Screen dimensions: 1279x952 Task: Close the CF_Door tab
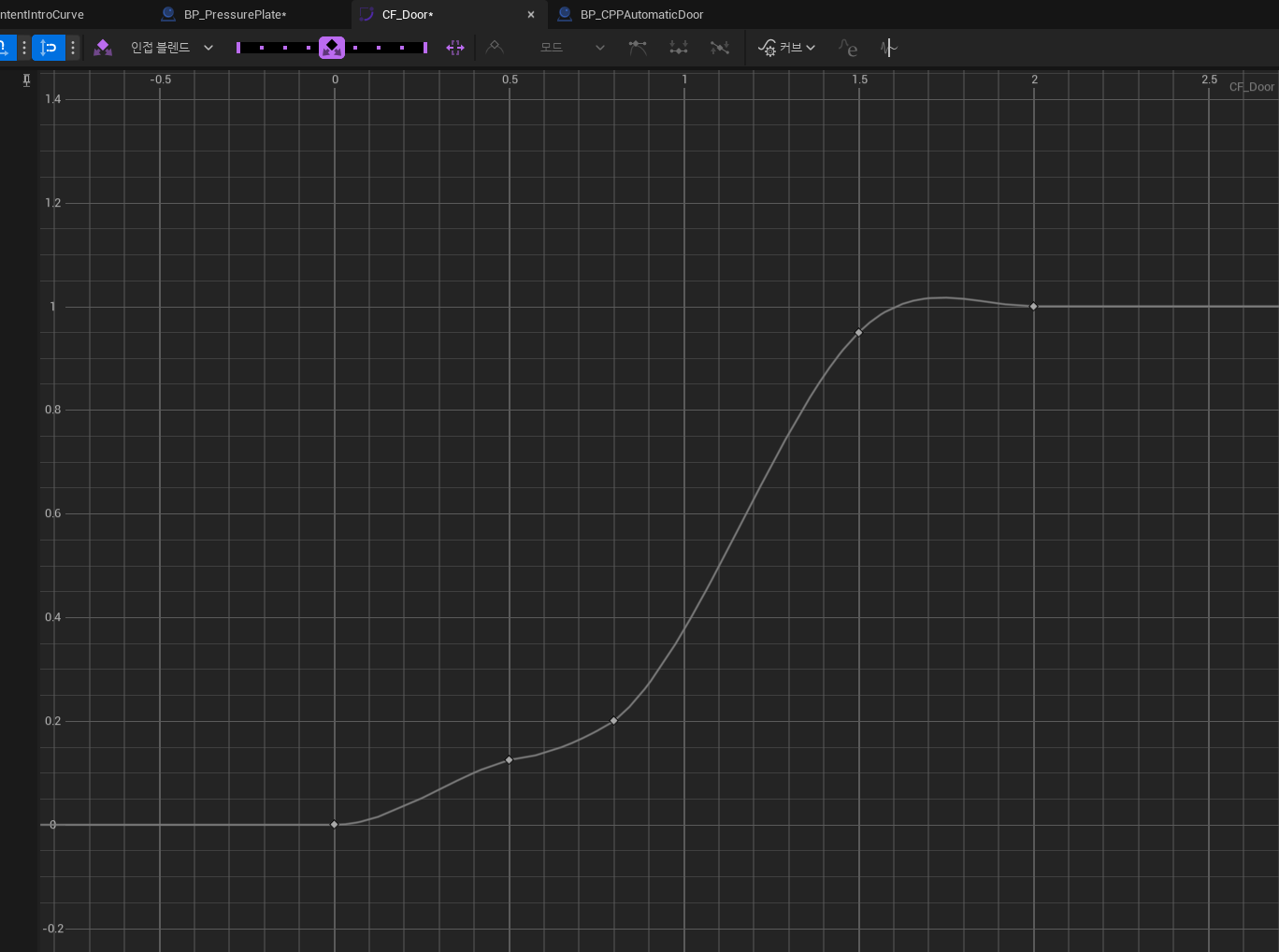click(531, 15)
